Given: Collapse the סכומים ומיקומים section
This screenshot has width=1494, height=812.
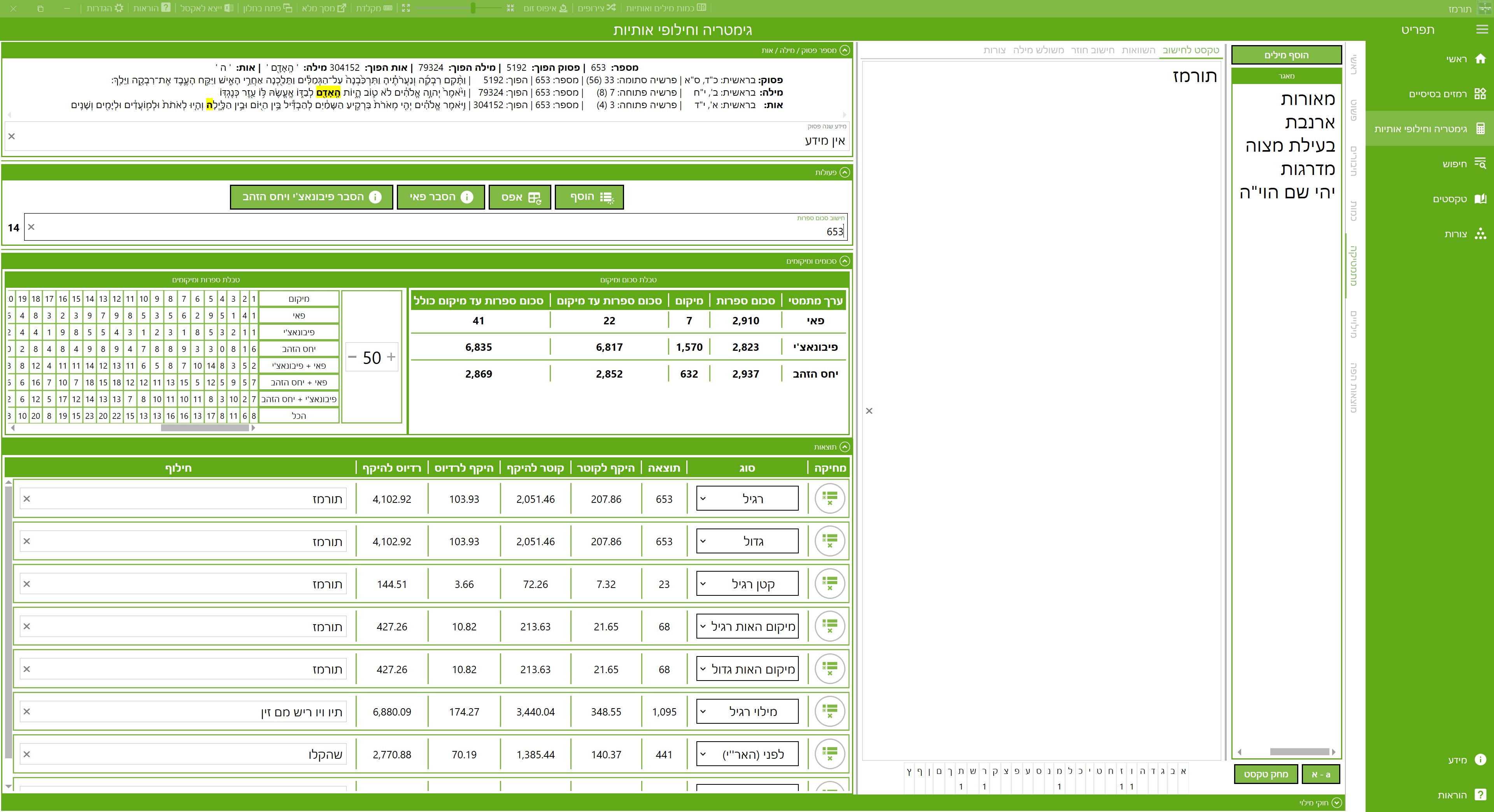Looking at the screenshot, I should [844, 261].
